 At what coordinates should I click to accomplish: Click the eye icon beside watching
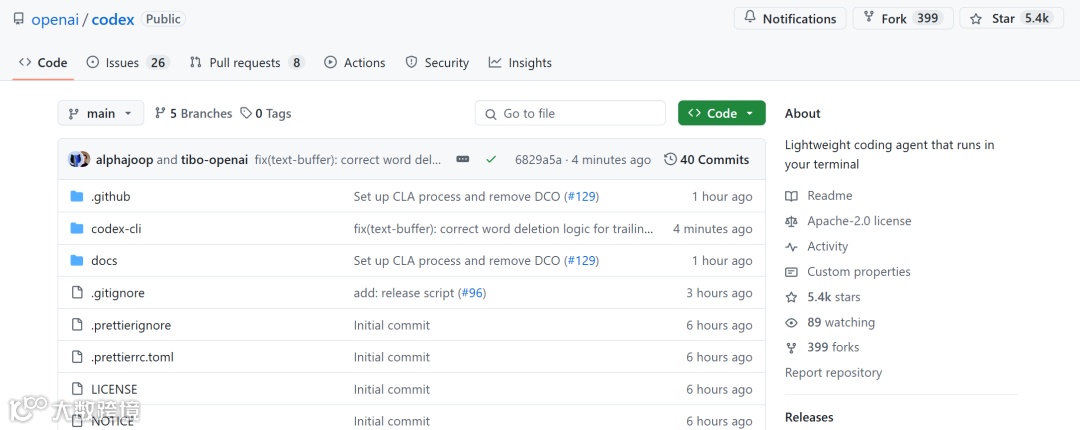[791, 322]
